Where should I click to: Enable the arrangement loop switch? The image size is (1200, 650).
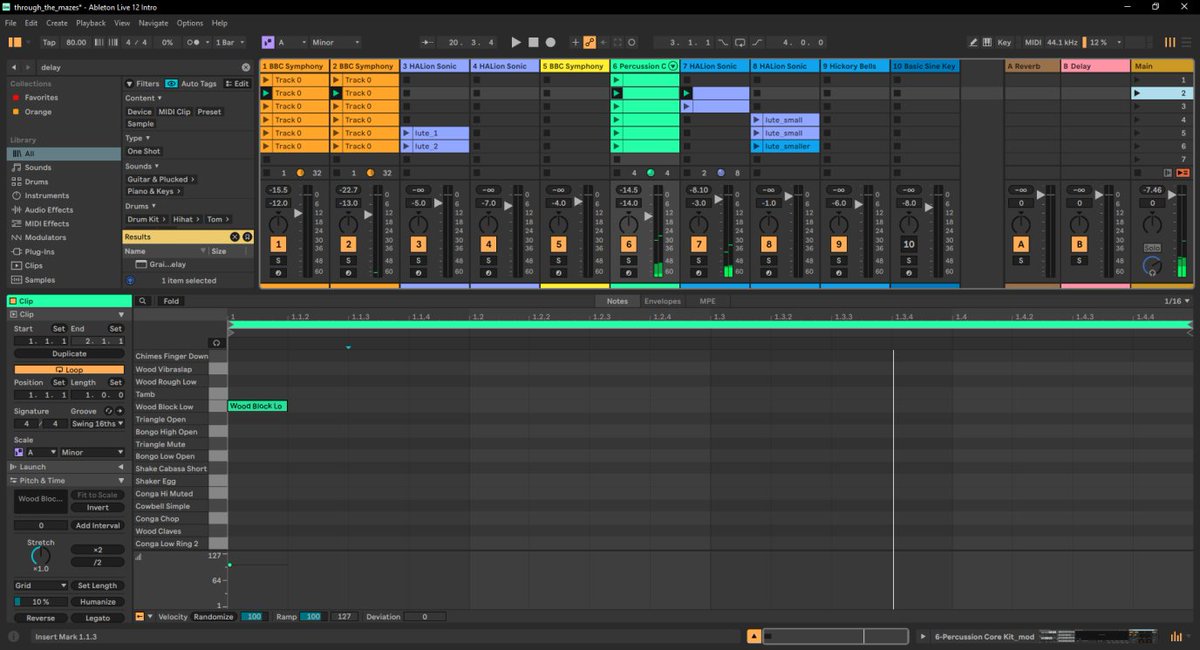pos(740,42)
